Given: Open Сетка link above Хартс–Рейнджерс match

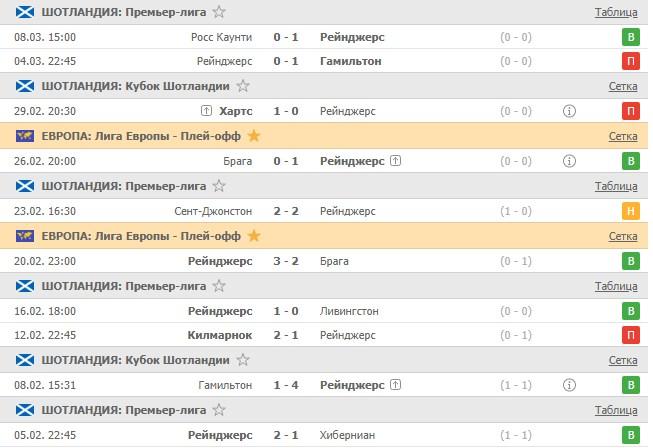Looking at the screenshot, I should 622,87.
